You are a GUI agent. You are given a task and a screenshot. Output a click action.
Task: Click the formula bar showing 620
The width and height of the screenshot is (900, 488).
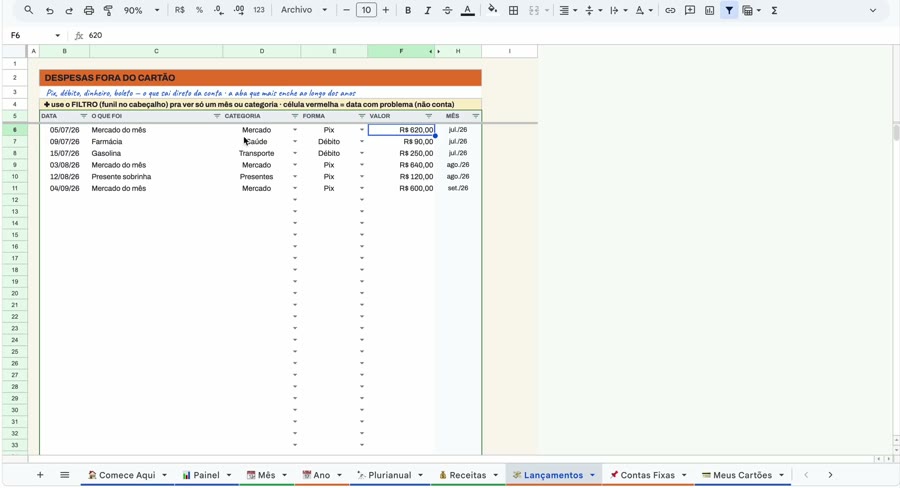coord(488,36)
